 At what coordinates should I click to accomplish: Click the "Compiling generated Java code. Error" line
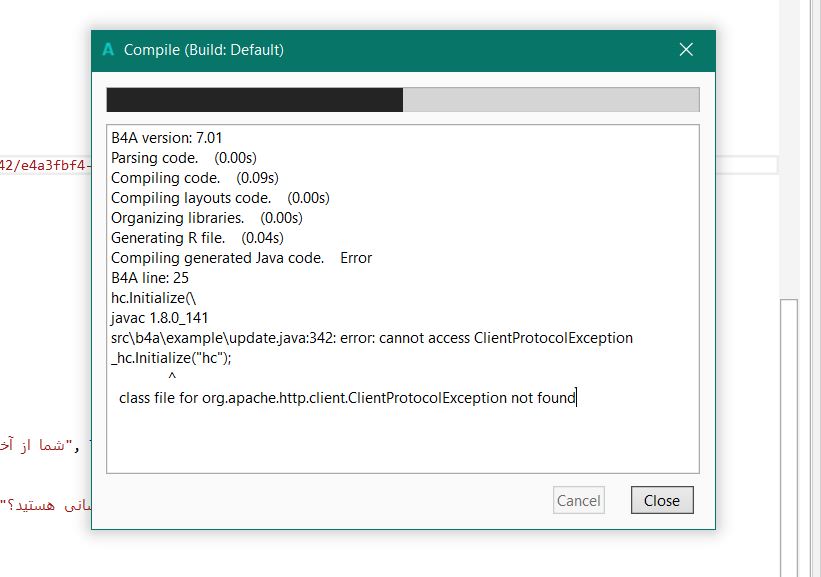click(x=241, y=258)
